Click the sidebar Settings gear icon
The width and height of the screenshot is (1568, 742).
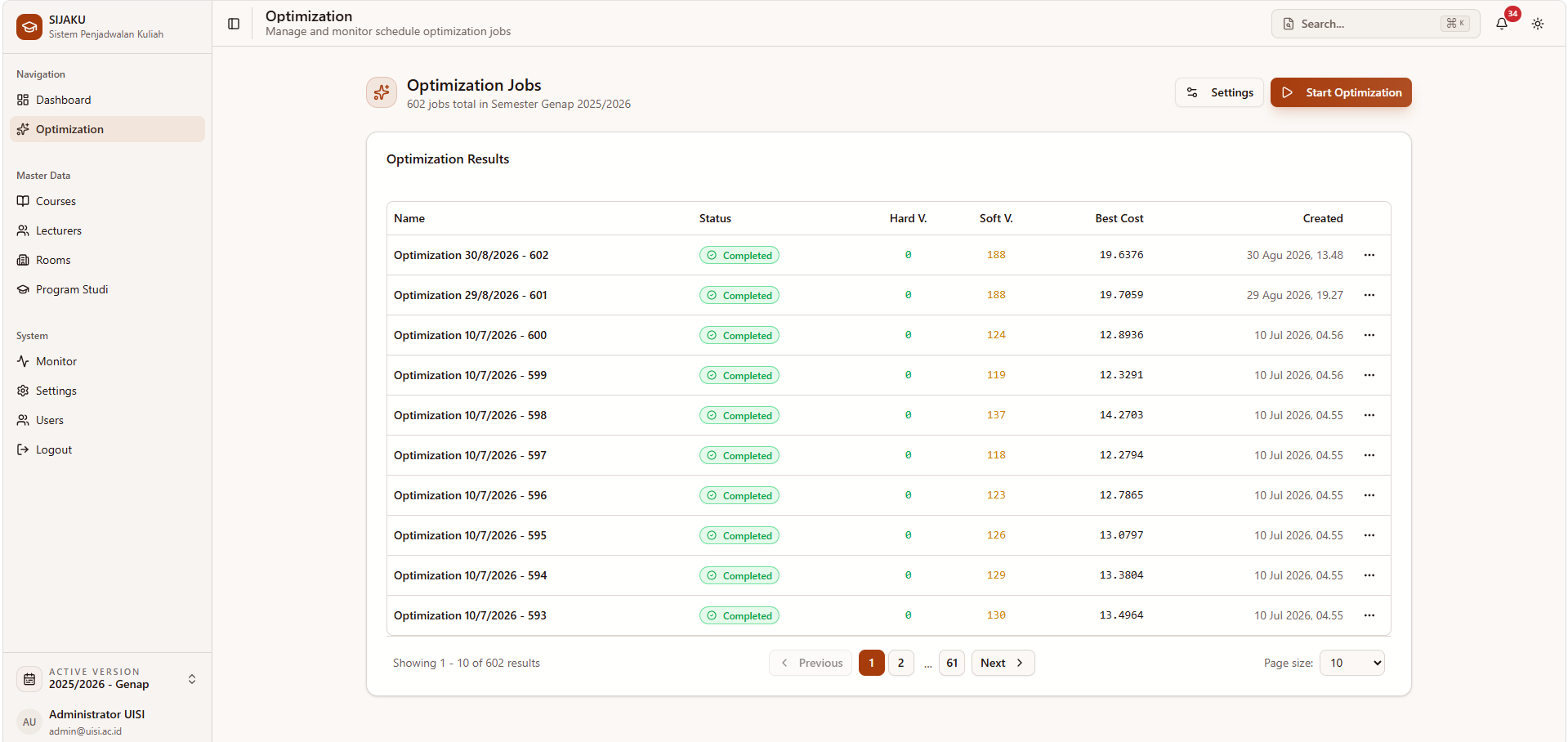point(23,391)
